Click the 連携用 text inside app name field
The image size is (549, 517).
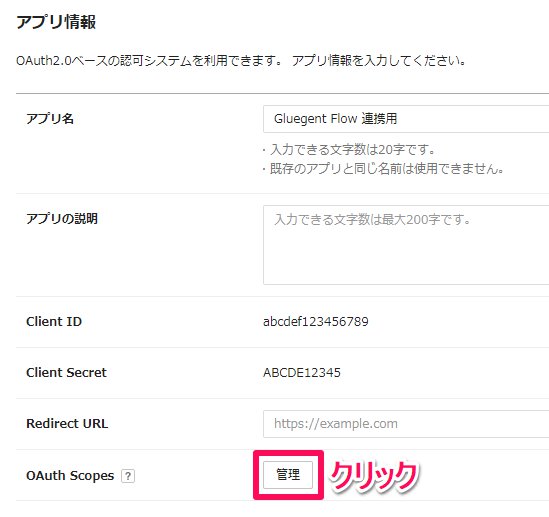tap(380, 119)
